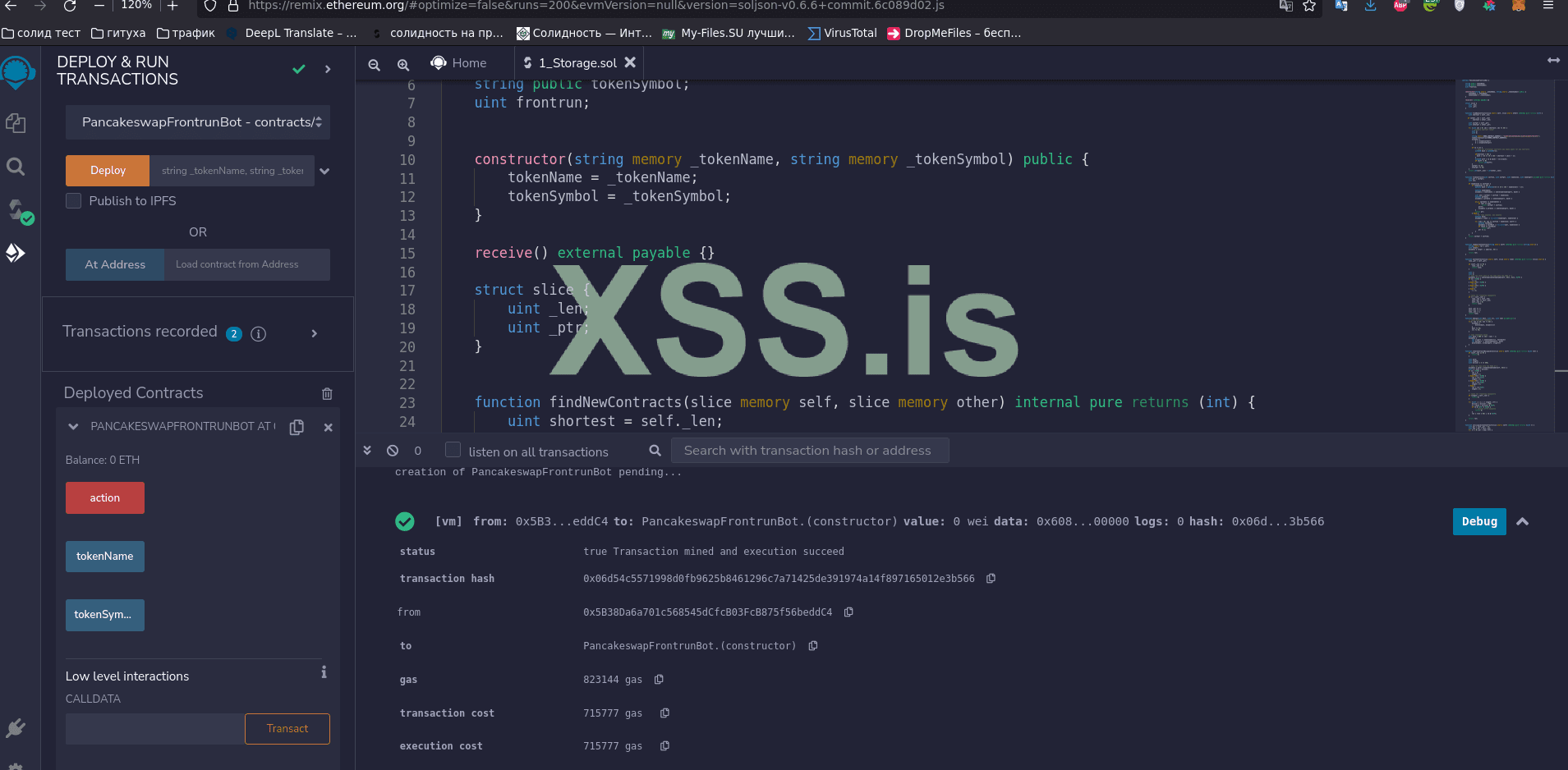Copy the deployed contract address icon
This screenshot has height=770, width=1568.
[297, 427]
